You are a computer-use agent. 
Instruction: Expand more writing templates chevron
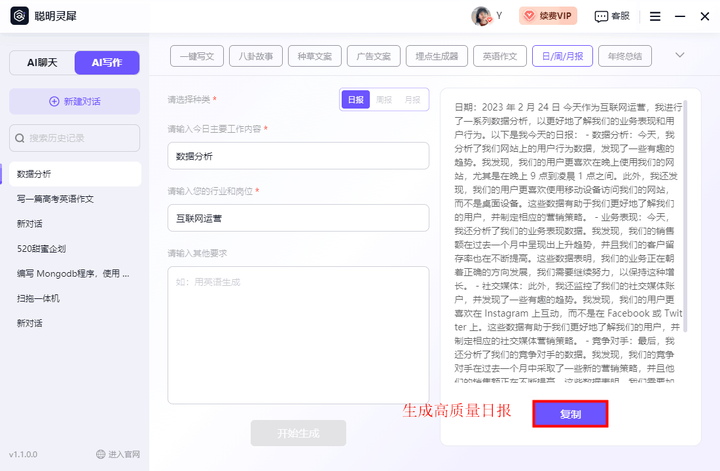pos(680,55)
